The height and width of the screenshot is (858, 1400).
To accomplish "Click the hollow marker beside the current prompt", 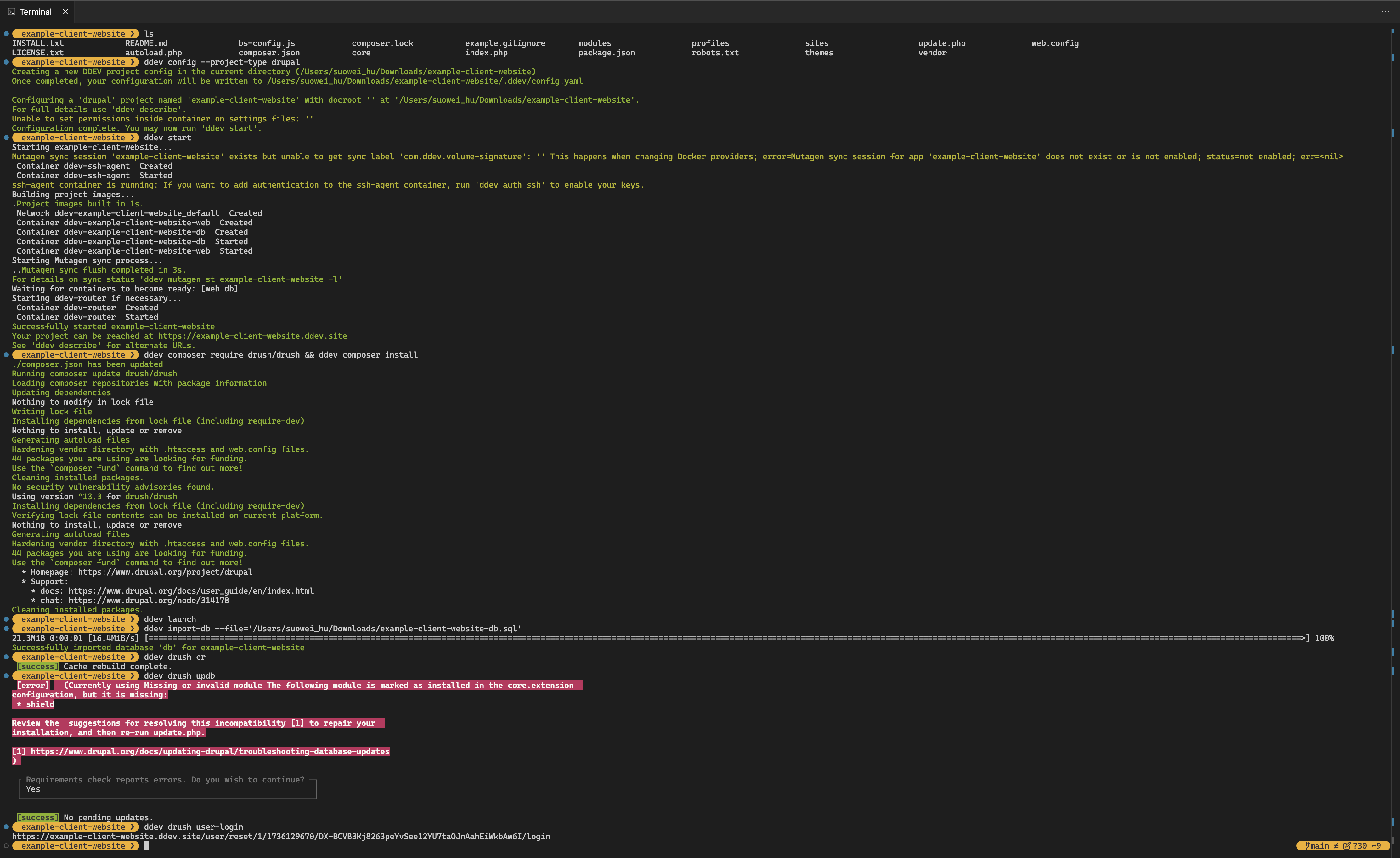I will point(6,845).
